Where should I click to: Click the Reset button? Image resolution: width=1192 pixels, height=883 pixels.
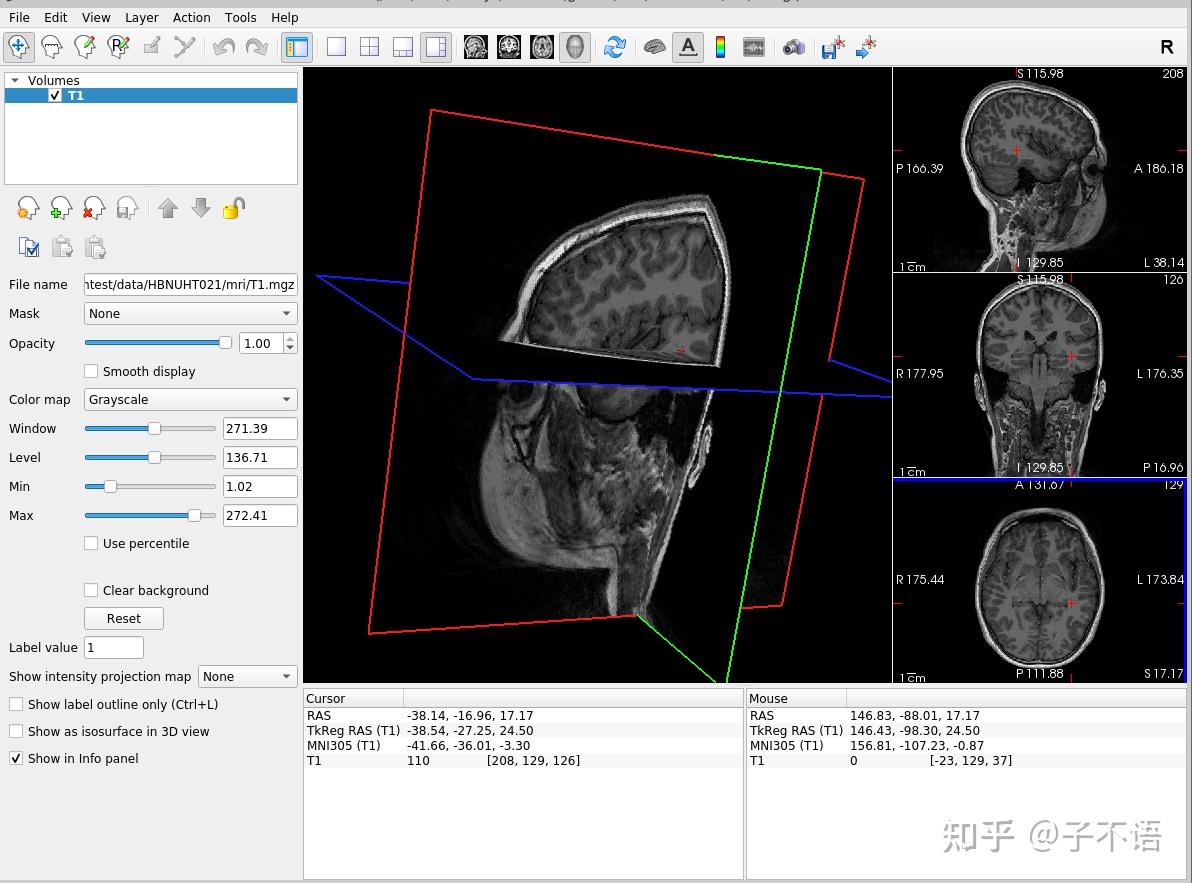click(124, 618)
